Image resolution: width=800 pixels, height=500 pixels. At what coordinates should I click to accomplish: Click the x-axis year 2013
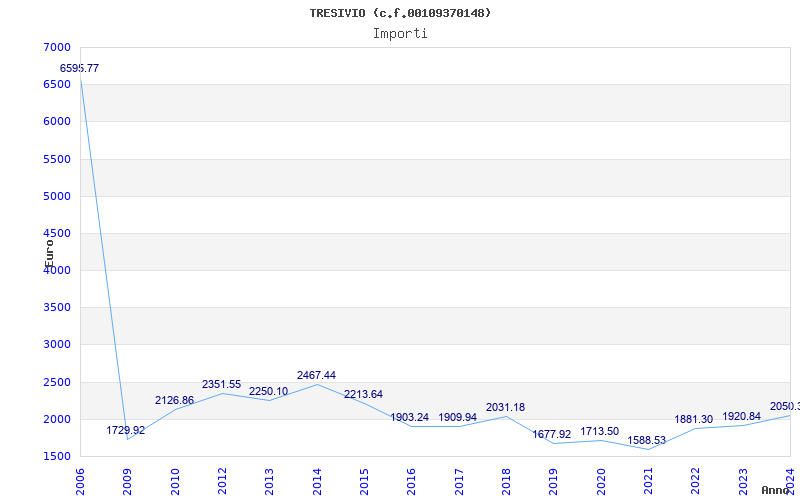click(269, 482)
